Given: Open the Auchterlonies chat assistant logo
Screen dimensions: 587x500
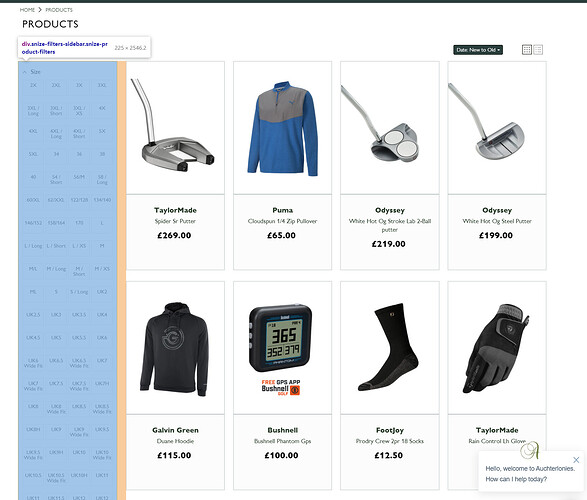Looking at the screenshot, I should click(529, 450).
